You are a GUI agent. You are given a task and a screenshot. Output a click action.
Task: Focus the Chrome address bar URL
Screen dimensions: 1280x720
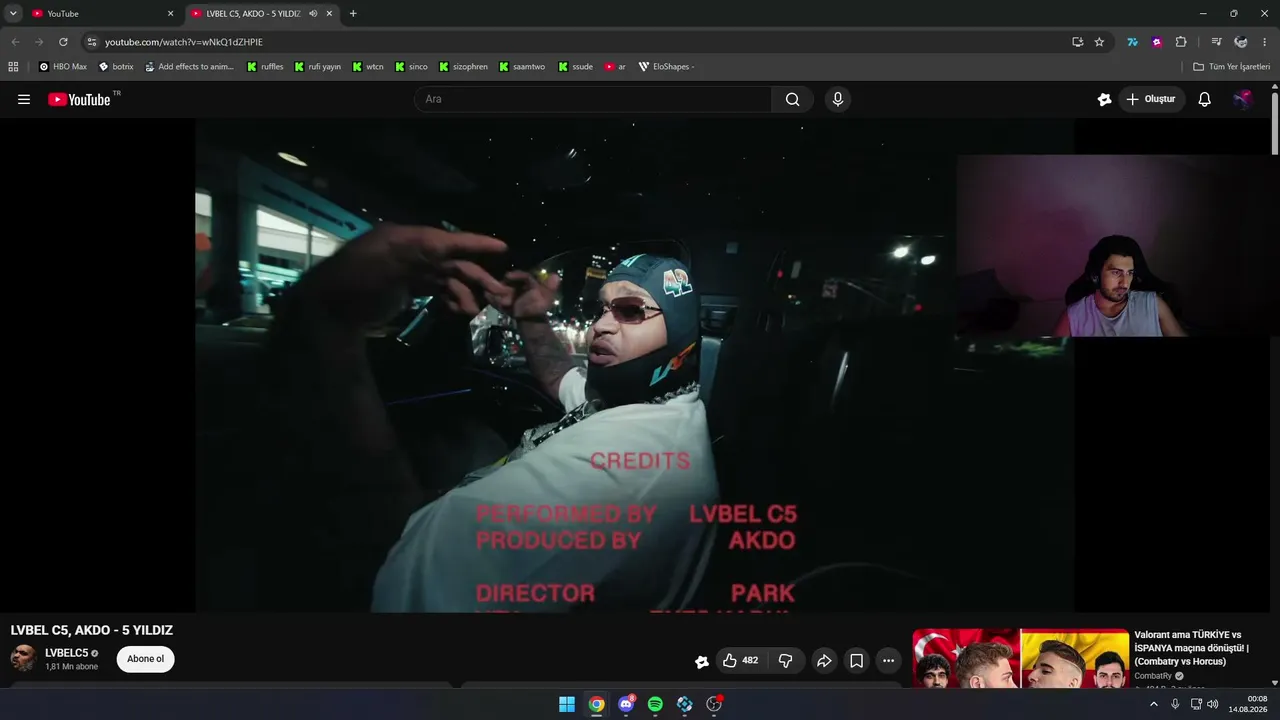pyautogui.click(x=184, y=42)
